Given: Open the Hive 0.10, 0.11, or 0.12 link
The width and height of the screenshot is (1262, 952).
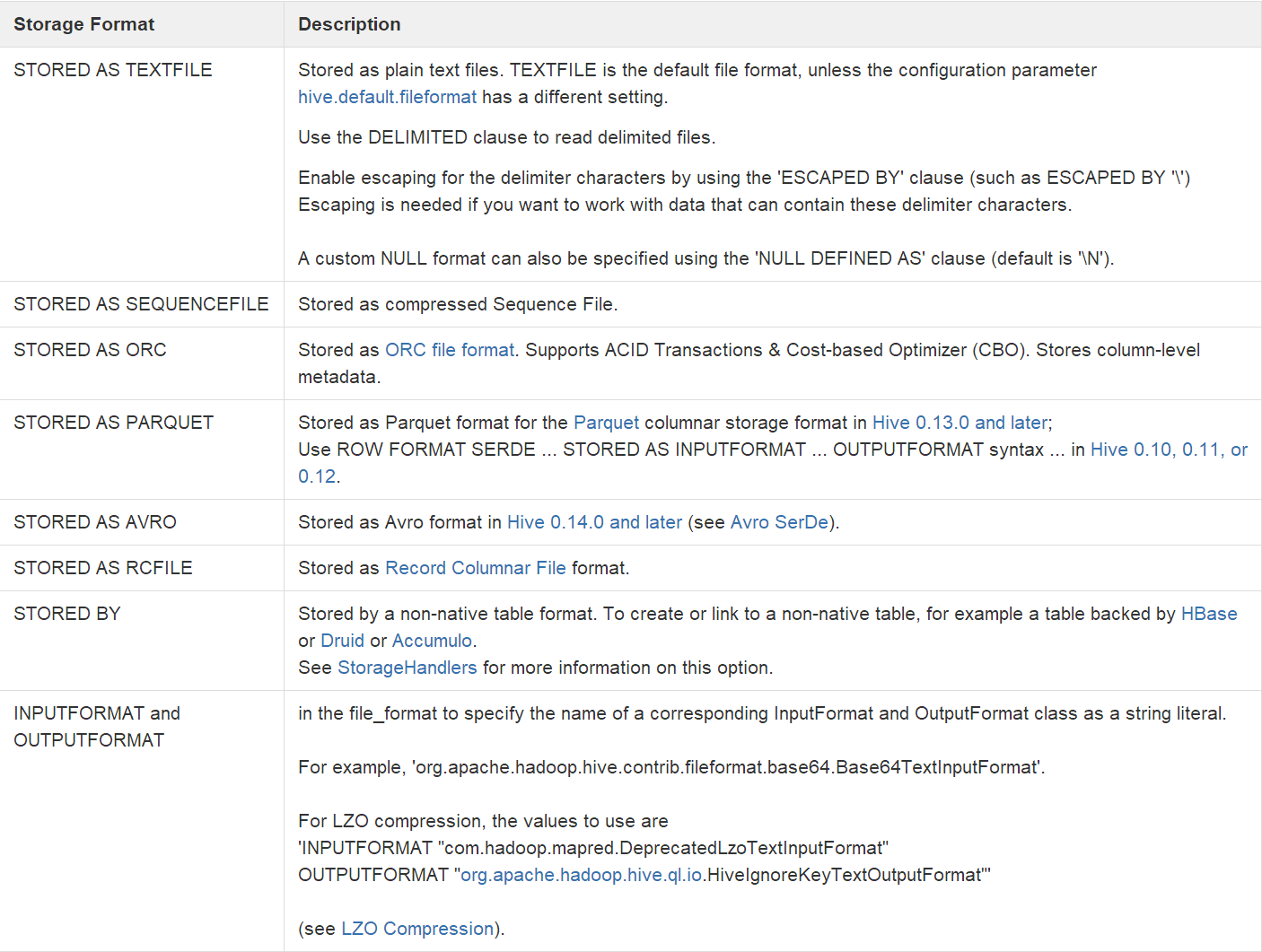Looking at the screenshot, I should point(1168,450).
